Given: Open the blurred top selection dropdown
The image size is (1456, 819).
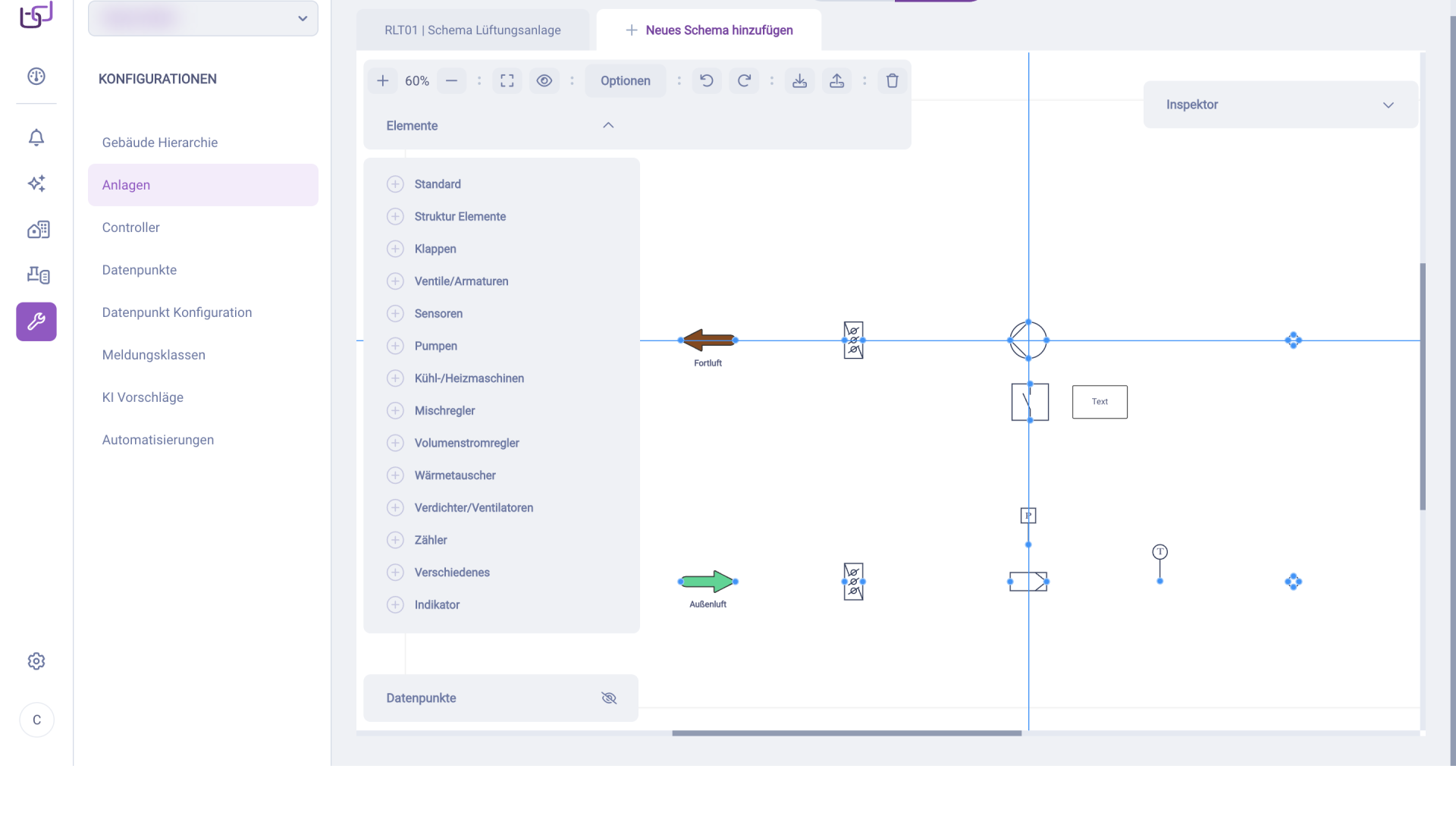Looking at the screenshot, I should 203,18.
